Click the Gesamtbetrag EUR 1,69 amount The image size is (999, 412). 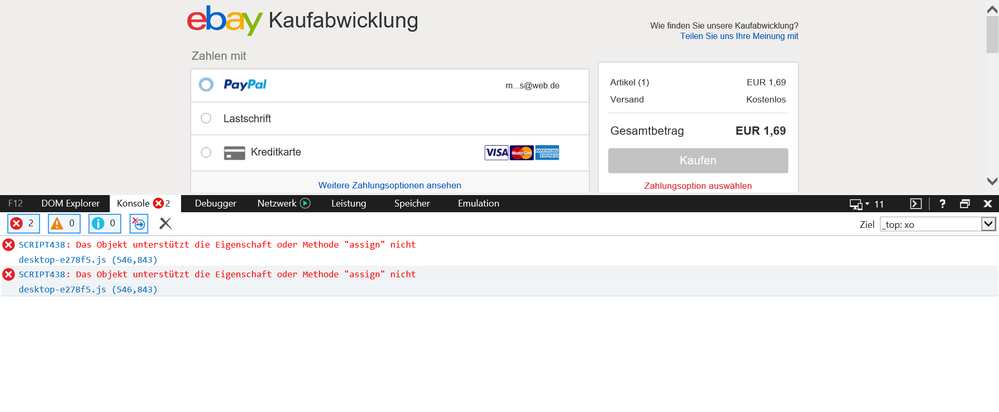[x=761, y=131]
